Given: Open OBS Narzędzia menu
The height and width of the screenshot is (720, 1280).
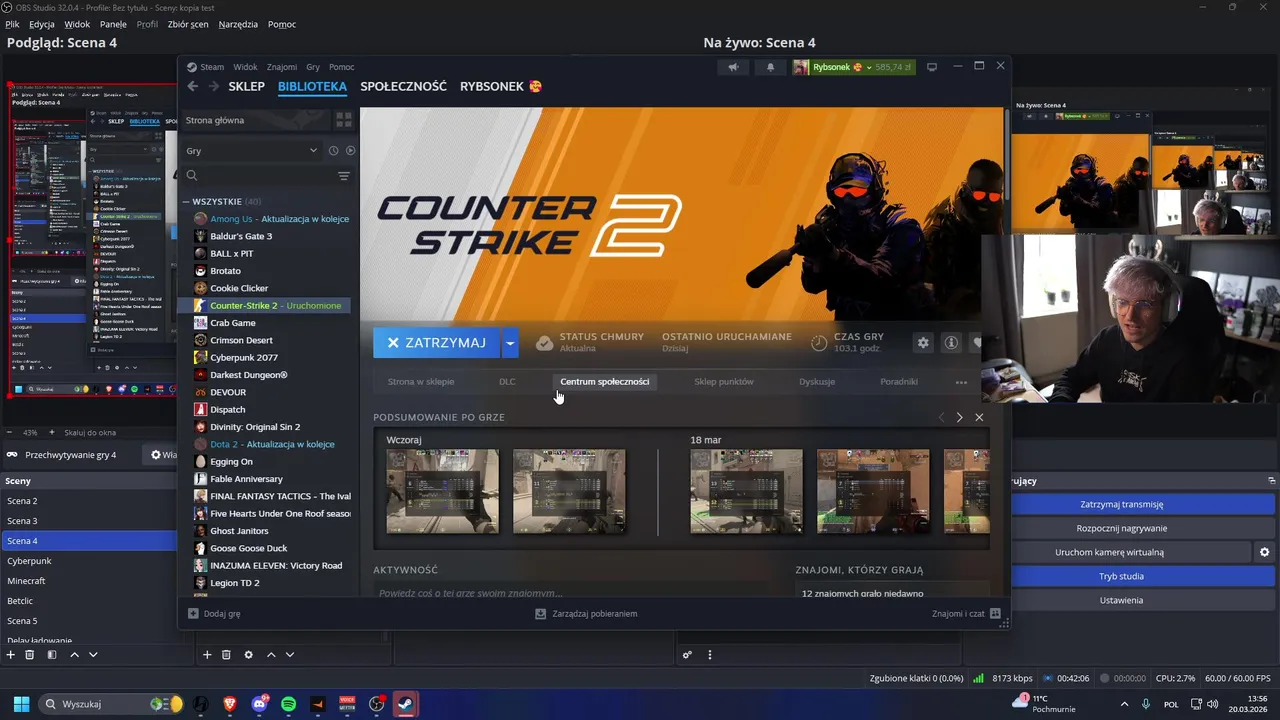Looking at the screenshot, I should coord(238,24).
